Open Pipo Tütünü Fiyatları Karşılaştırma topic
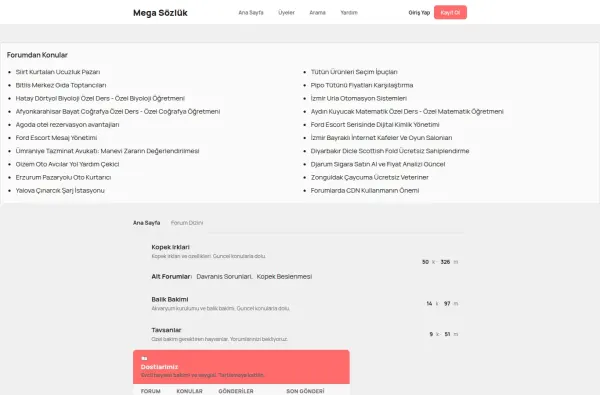This screenshot has width=600, height=395. pyautogui.click(x=362, y=85)
